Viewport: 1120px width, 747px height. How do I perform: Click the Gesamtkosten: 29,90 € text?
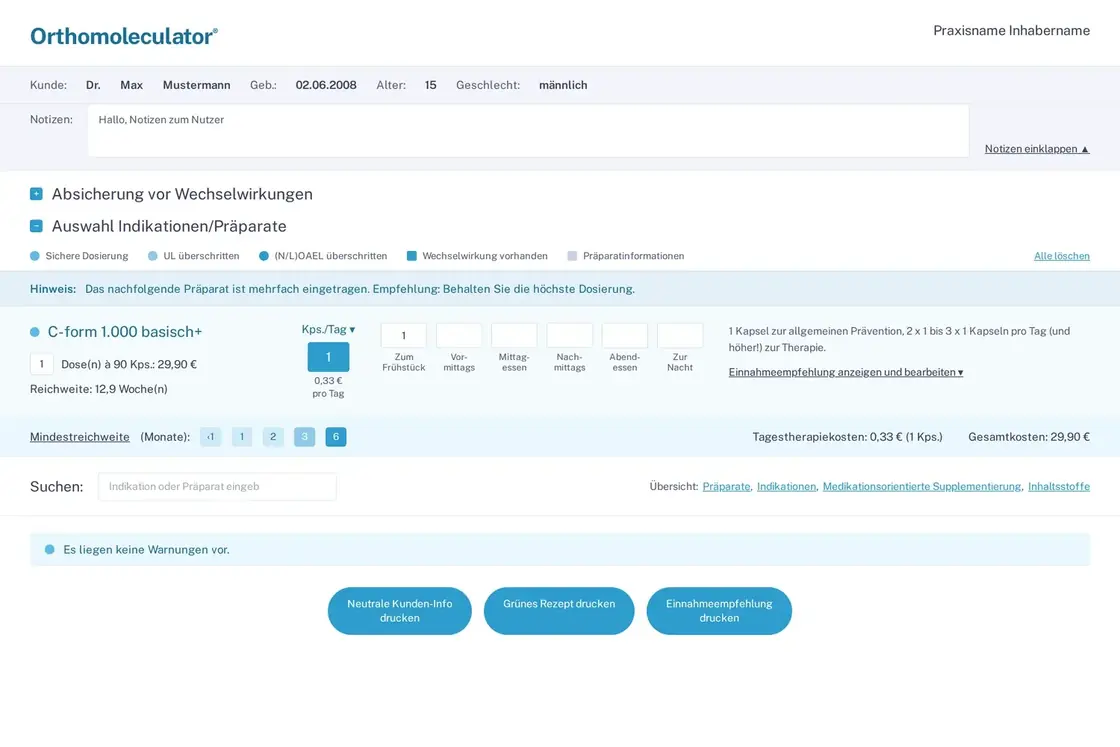coord(1029,437)
